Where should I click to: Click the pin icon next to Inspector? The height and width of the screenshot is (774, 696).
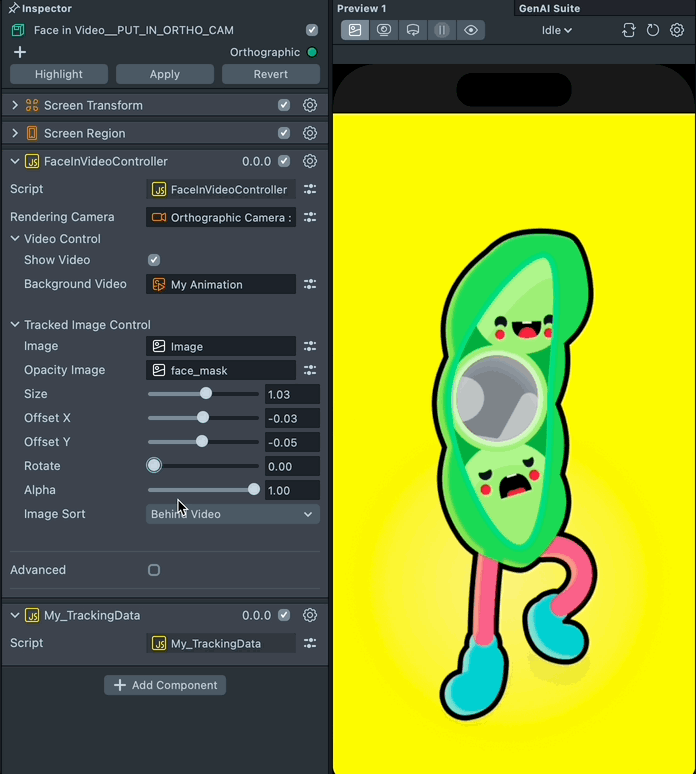(x=14, y=8)
